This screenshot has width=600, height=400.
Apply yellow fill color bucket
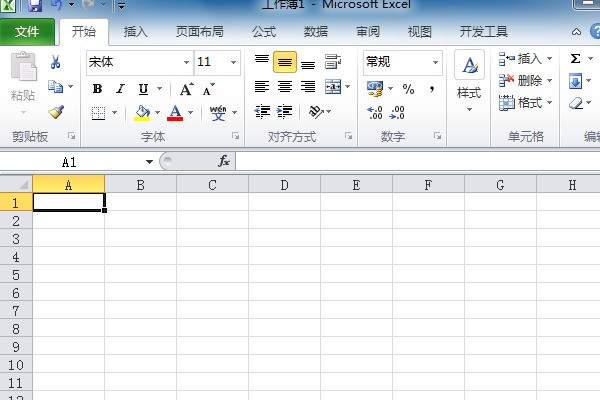point(142,113)
